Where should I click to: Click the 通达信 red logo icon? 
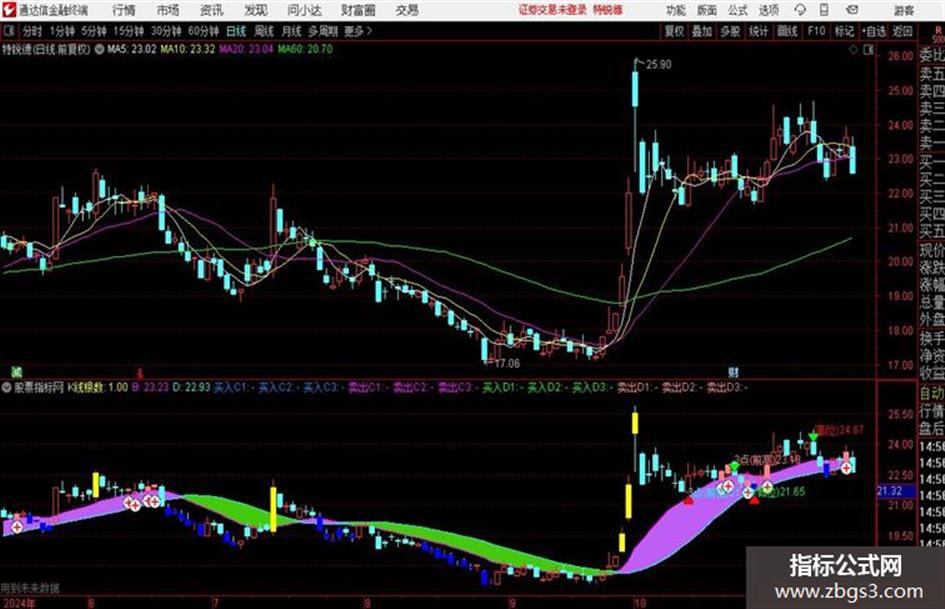coord(9,10)
